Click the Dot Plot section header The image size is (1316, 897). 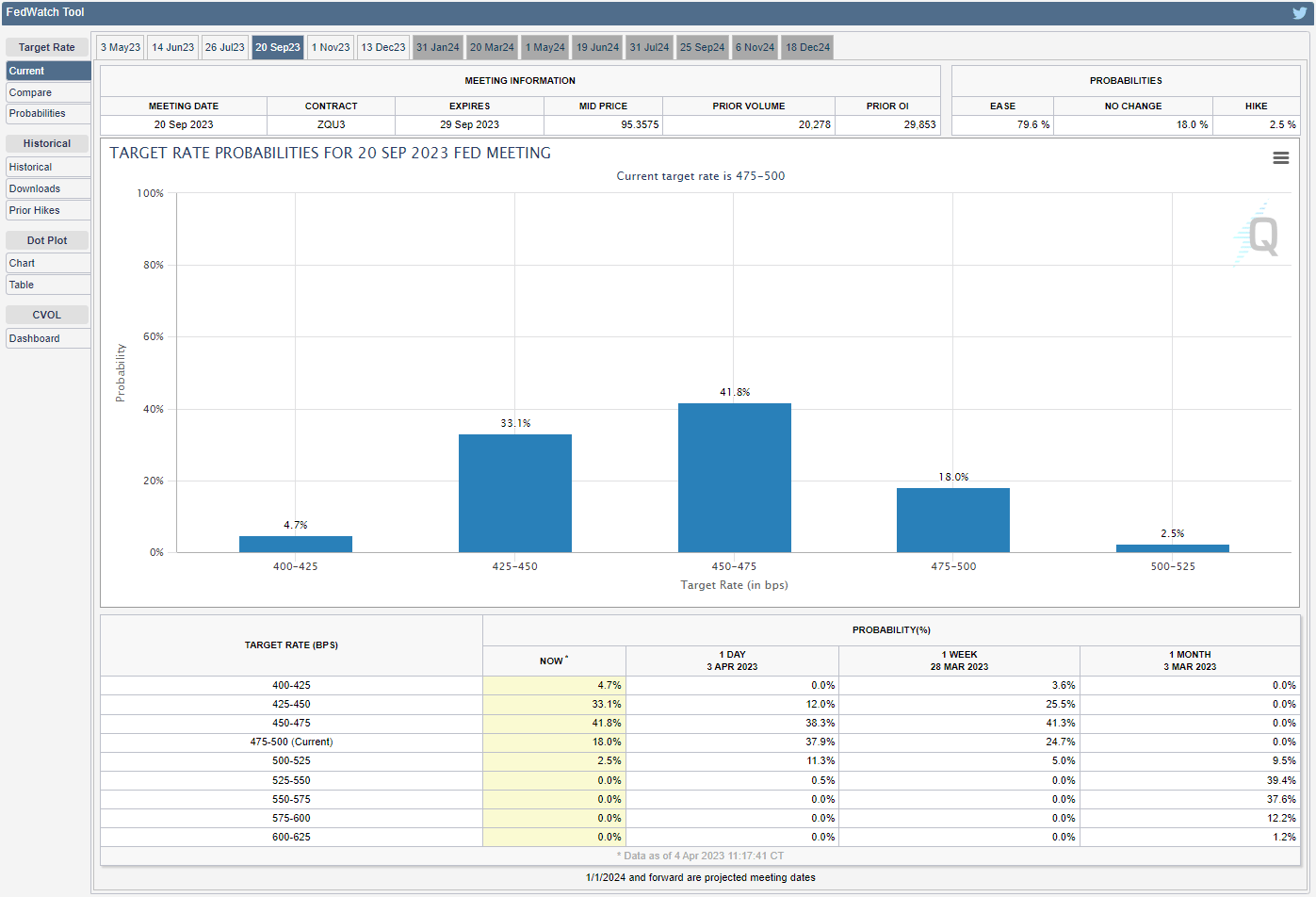tap(47, 240)
